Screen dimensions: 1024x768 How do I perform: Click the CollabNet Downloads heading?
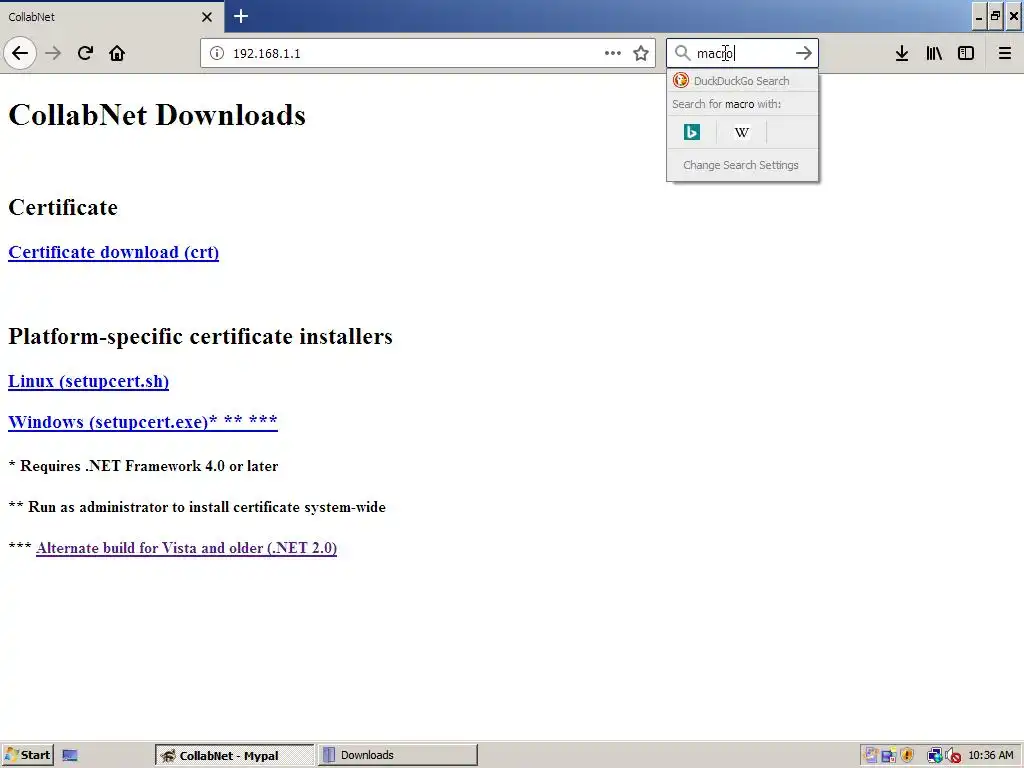[x=157, y=115]
